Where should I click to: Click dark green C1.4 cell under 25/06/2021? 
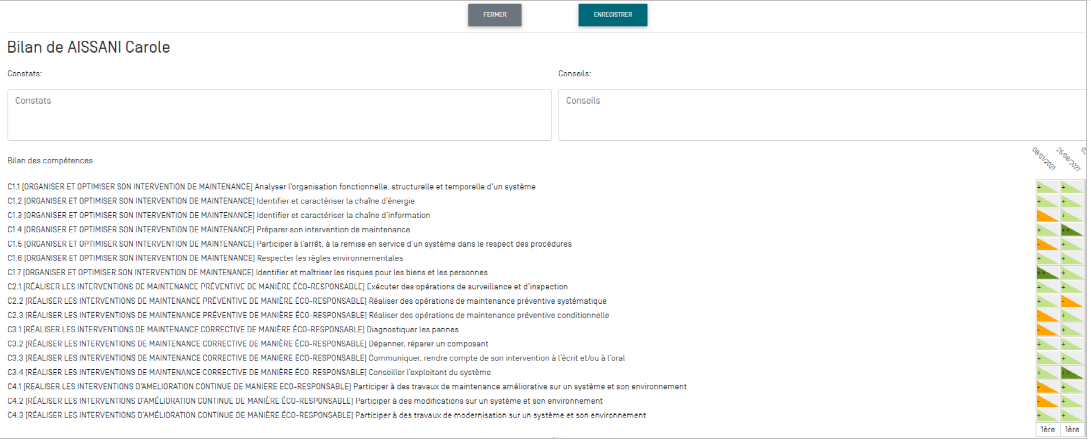pos(1071,229)
